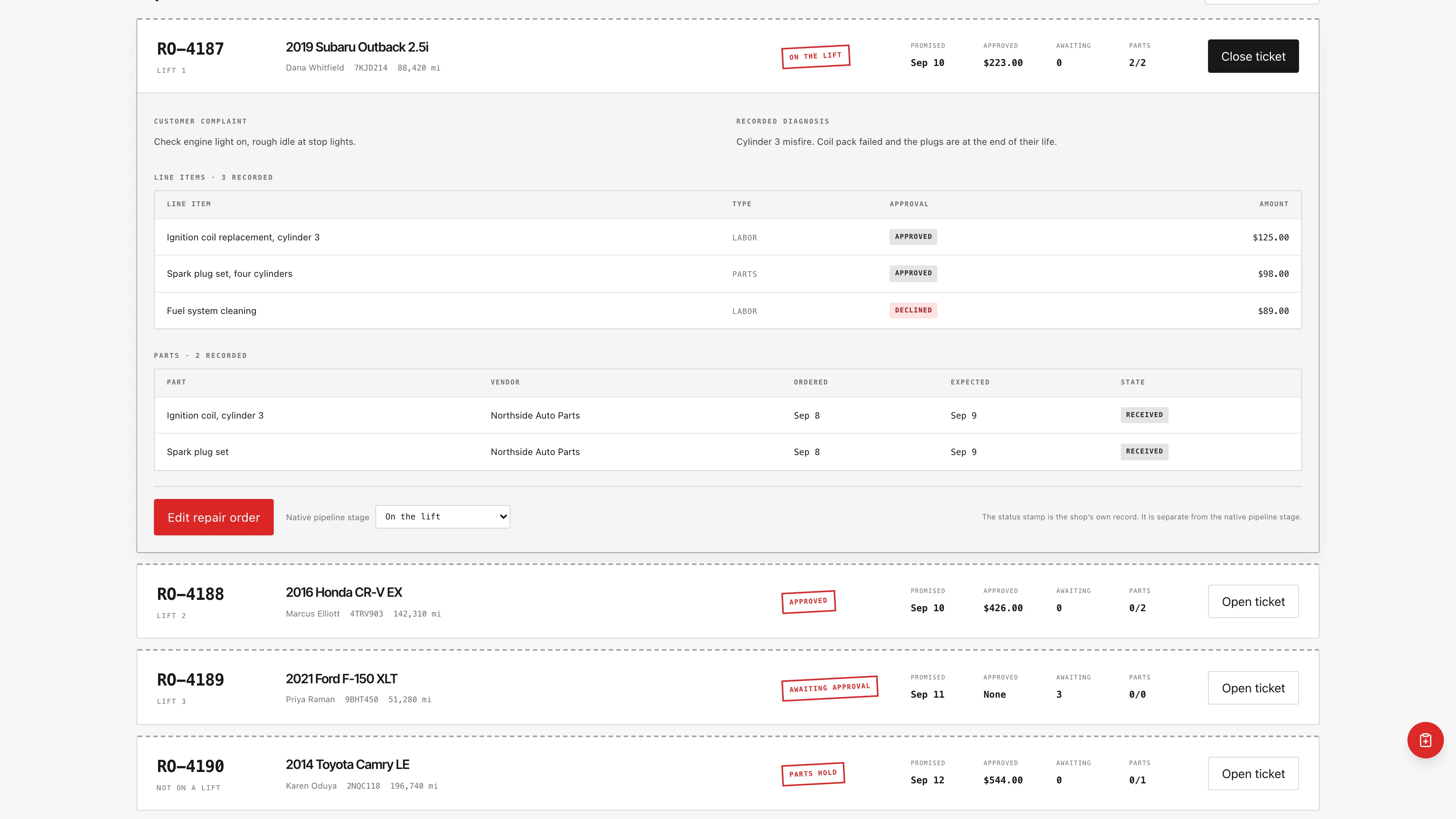This screenshot has width=1456, height=819.
Task: Click the ON THE LIFT status stamp
Action: [x=816, y=56]
